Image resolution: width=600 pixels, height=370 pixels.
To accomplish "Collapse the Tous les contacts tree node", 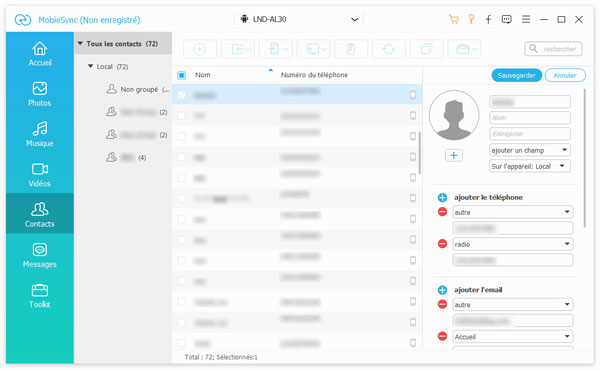I will pos(80,44).
